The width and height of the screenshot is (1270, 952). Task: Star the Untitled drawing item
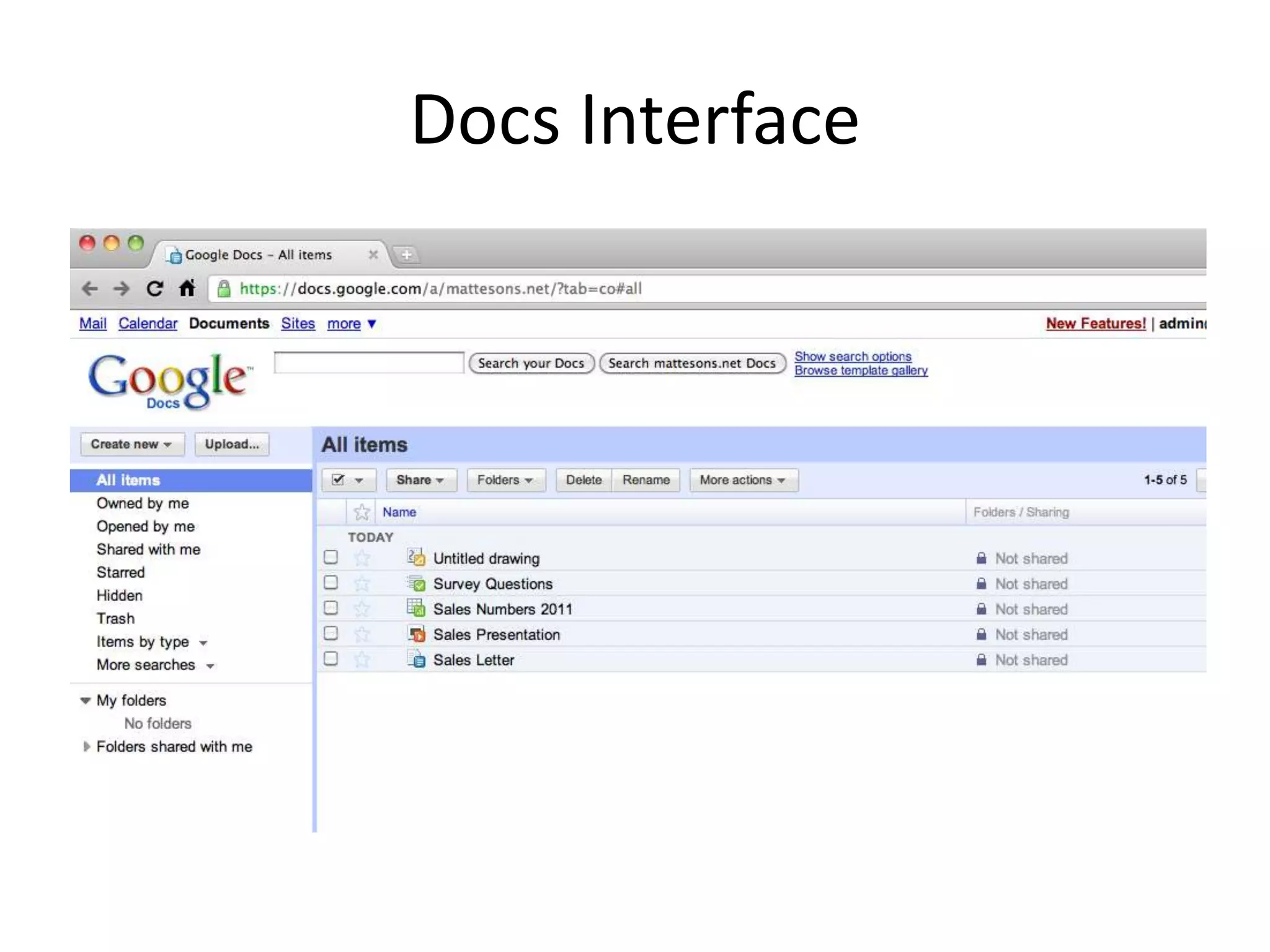(x=362, y=558)
